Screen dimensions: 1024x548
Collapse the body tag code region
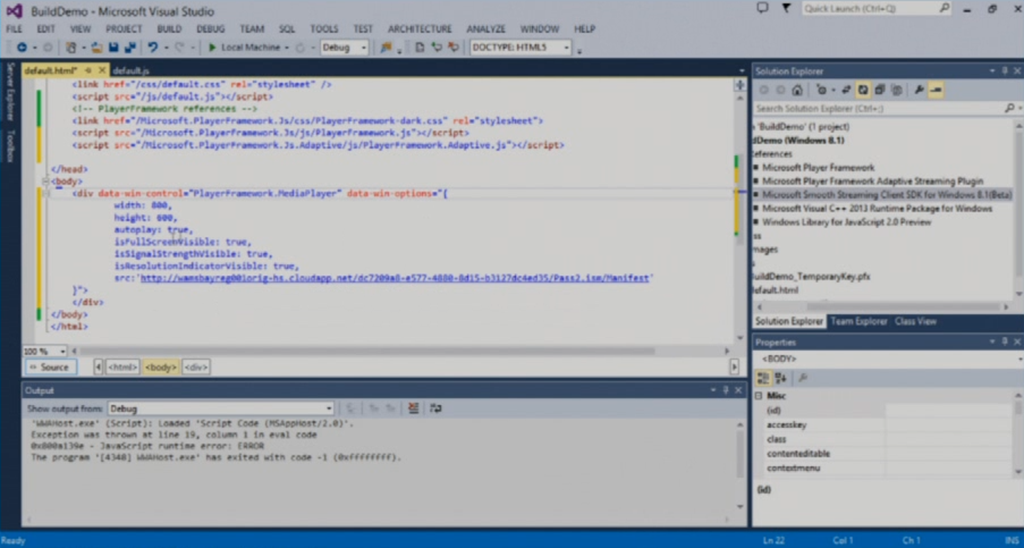44,182
